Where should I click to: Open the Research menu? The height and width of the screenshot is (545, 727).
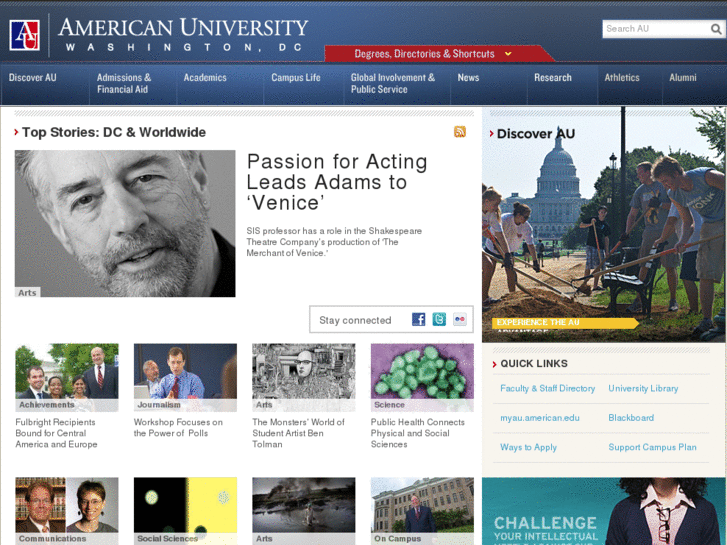coord(553,77)
